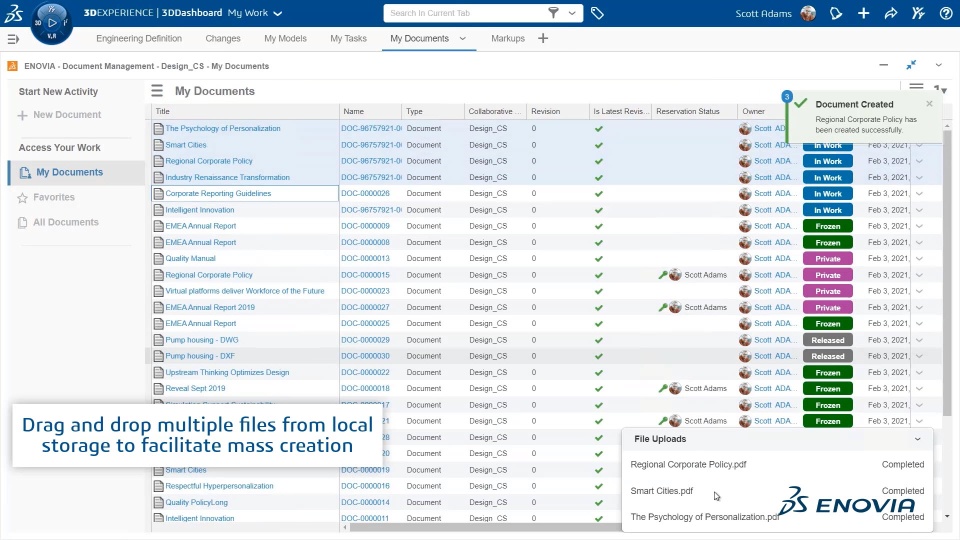This screenshot has width=960, height=540.
Task: Open the collaboration tools icon
Action: (x=918, y=13)
